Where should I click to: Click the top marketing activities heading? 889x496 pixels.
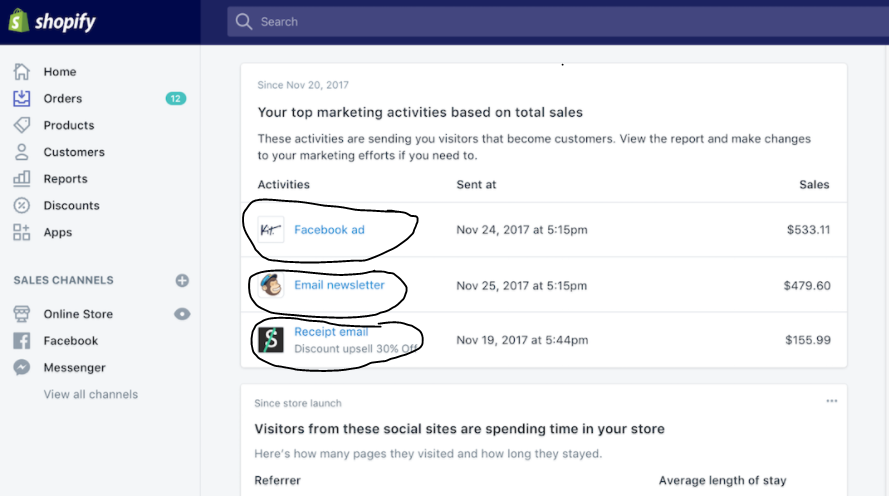tap(420, 112)
